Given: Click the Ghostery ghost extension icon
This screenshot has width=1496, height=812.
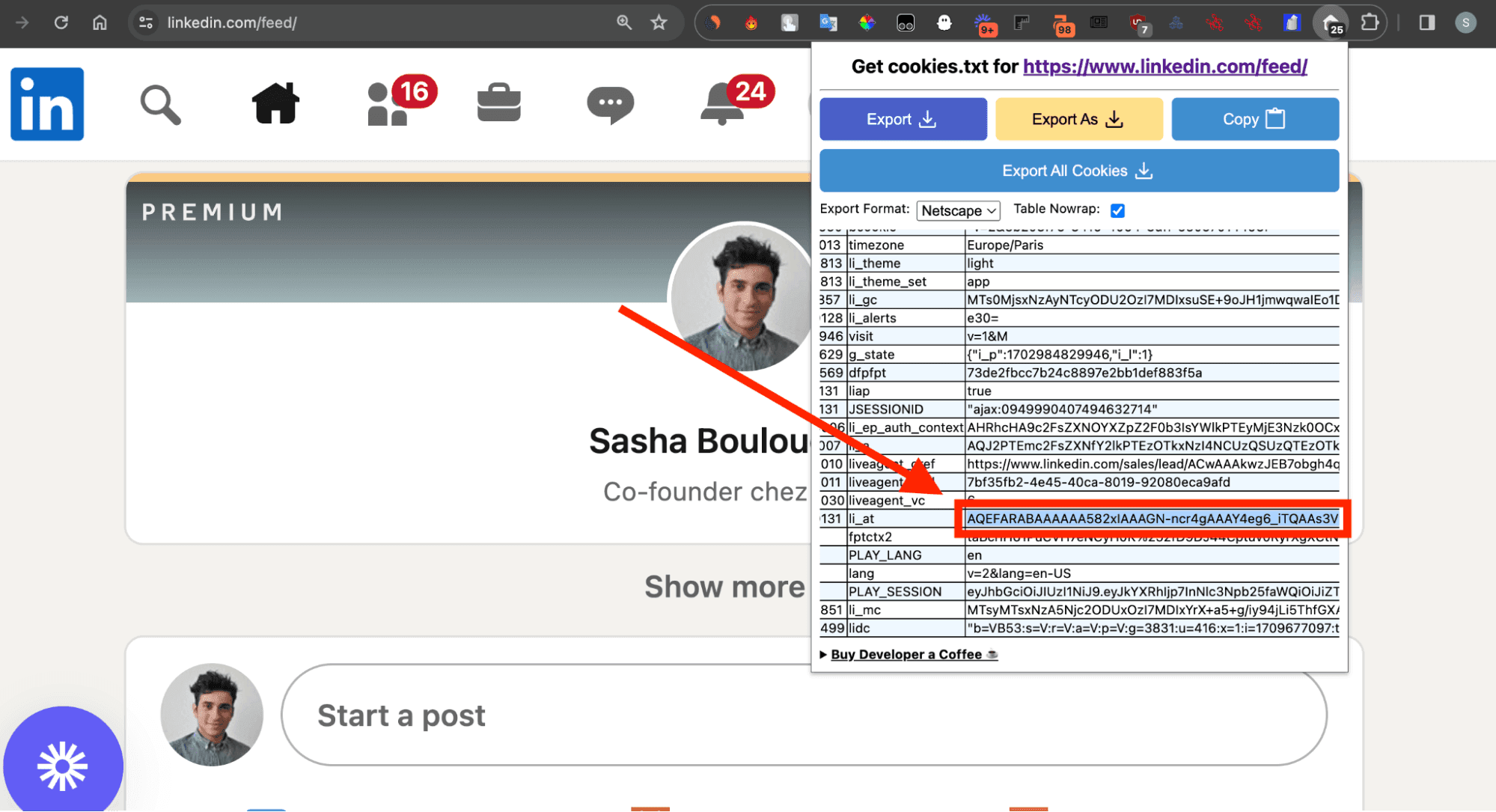Looking at the screenshot, I should pyautogui.click(x=944, y=22).
